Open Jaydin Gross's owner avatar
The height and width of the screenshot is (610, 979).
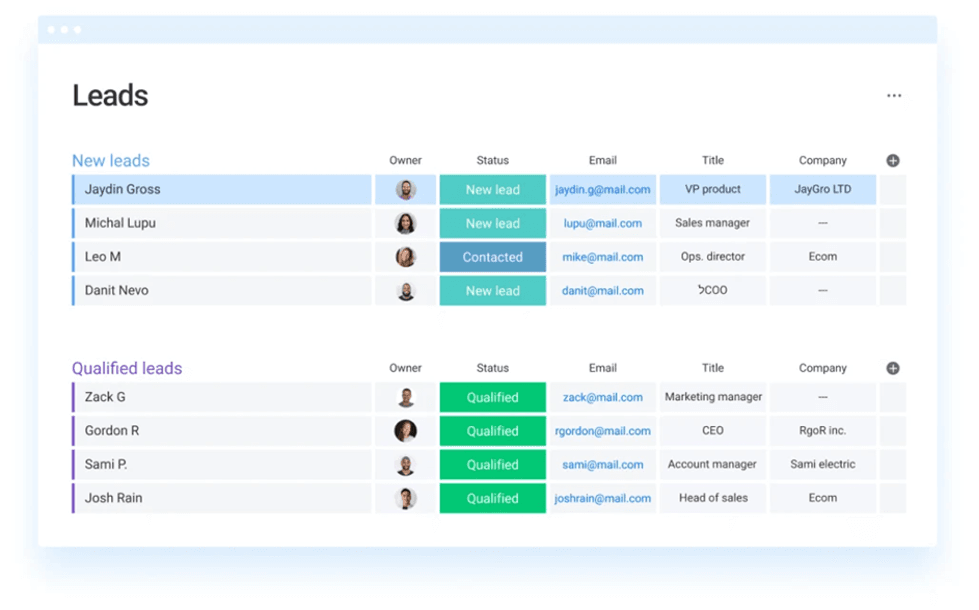click(405, 189)
